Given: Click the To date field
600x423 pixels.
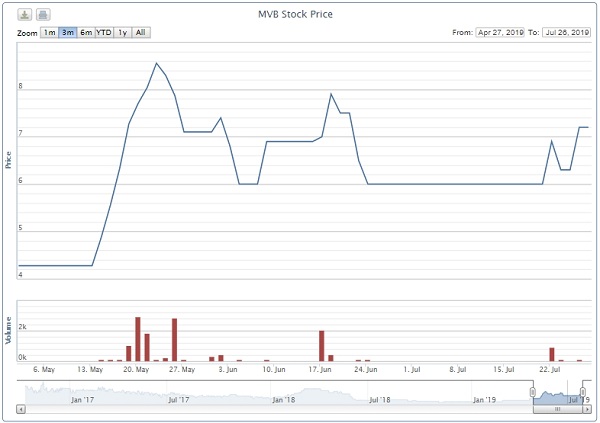Looking at the screenshot, I should (x=566, y=33).
